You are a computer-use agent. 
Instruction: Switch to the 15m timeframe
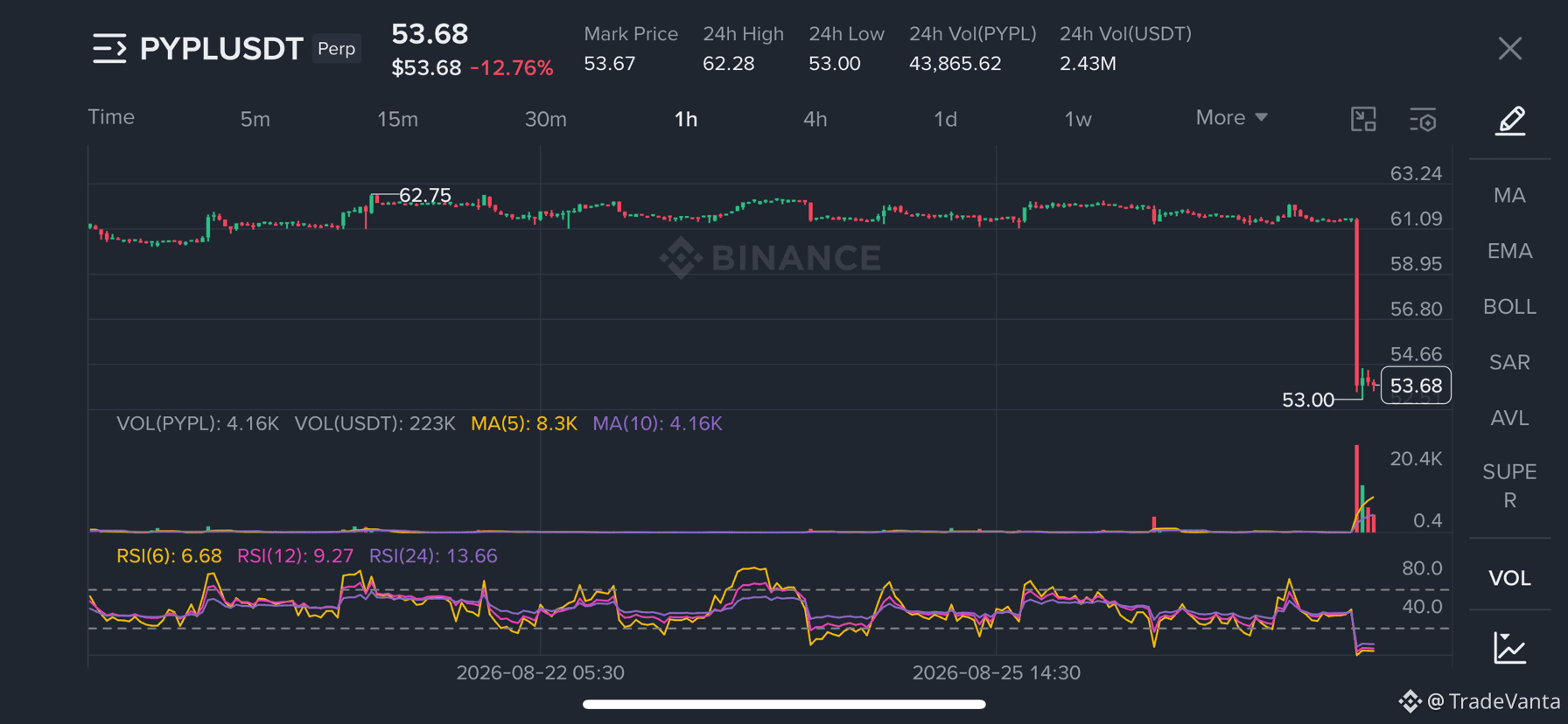pyautogui.click(x=397, y=119)
